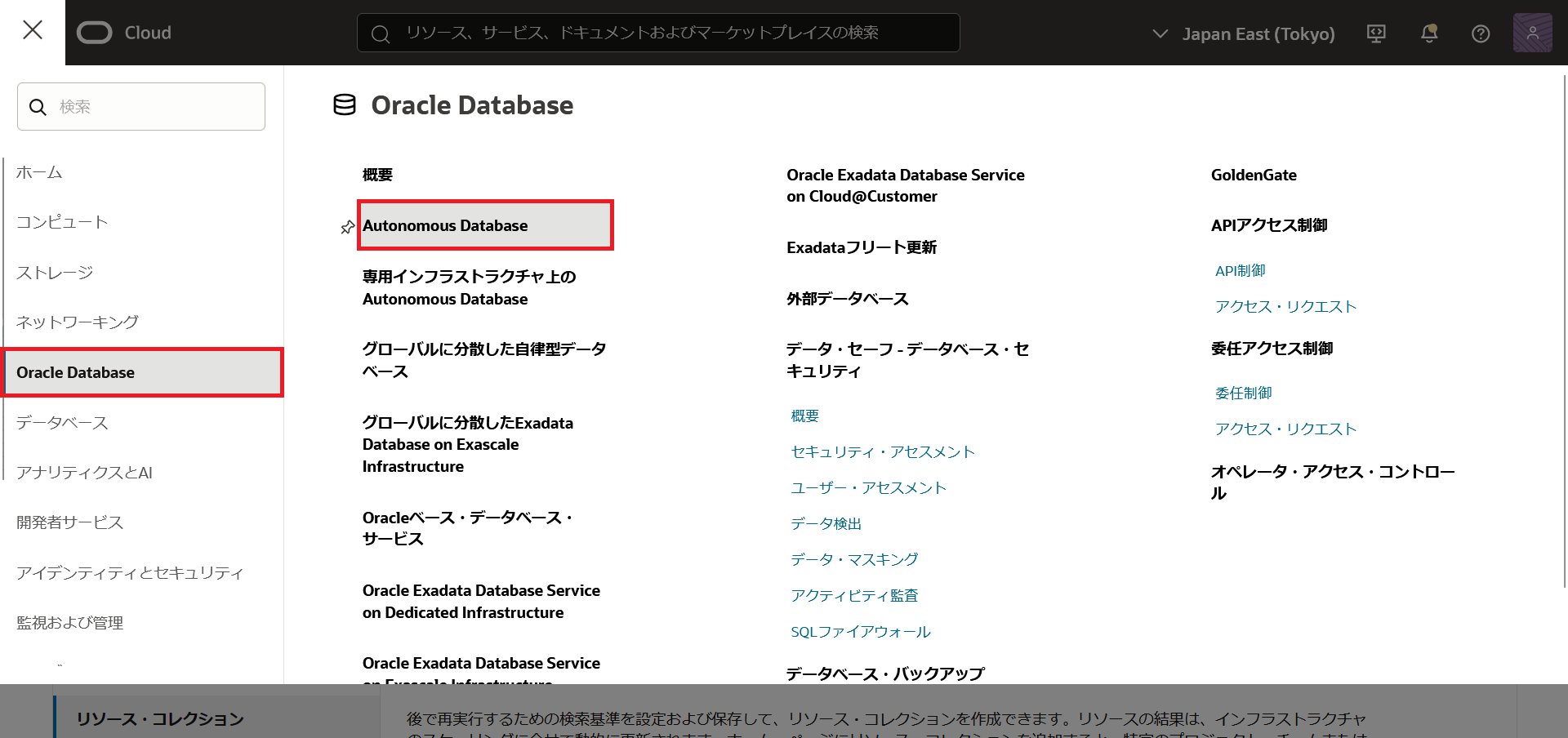
Task: Open the GoldenGate link
Action: pyautogui.click(x=1254, y=175)
